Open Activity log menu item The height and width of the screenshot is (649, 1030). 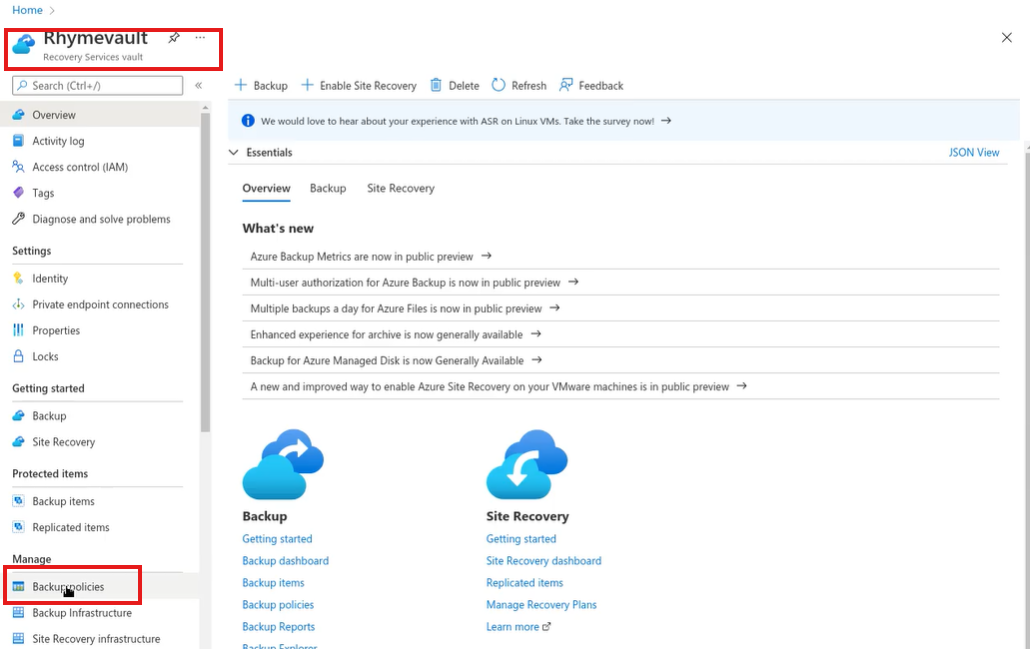pos(58,141)
